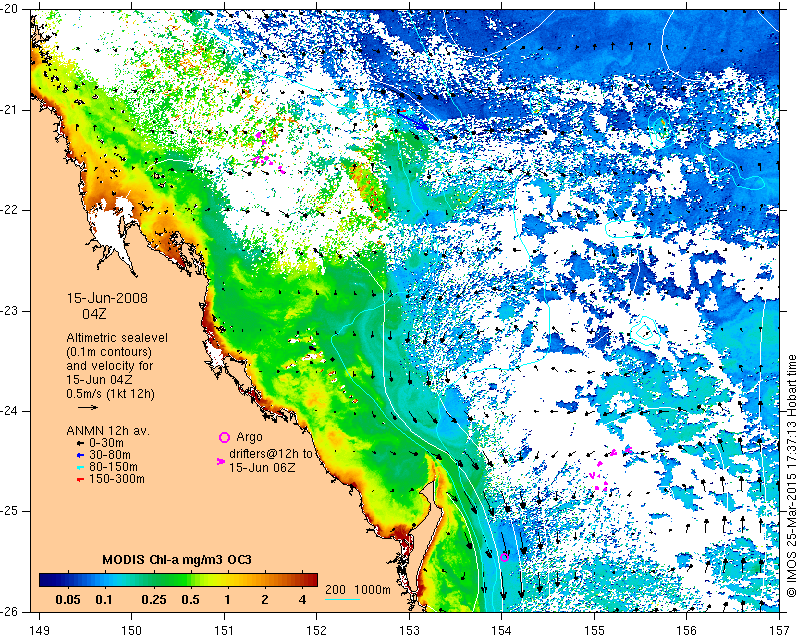Click the '155' longitude axis label
The height and width of the screenshot is (640, 800).
(594, 631)
